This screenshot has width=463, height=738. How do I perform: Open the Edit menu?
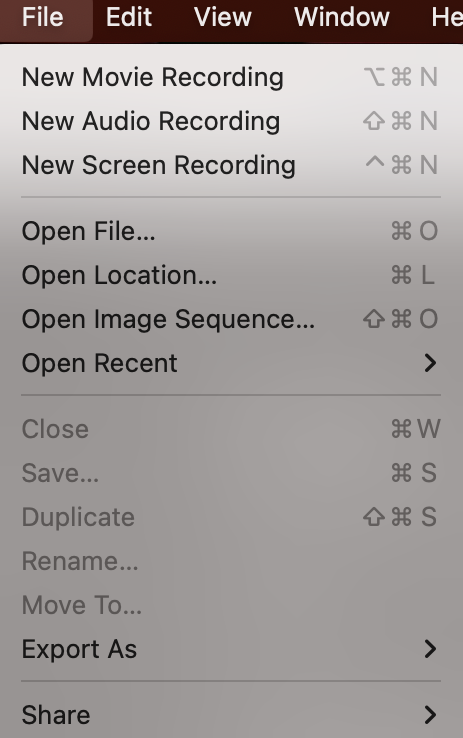pyautogui.click(x=128, y=17)
